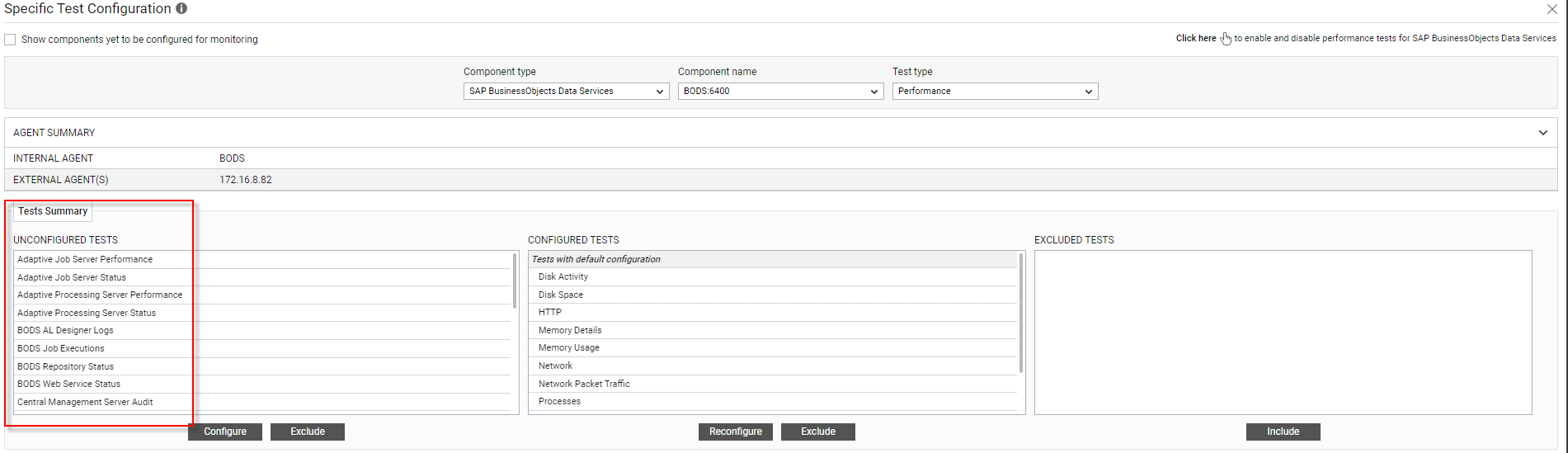Switch to the Tests Summary tab
Viewport: 1568px width, 453px height.
(x=53, y=211)
